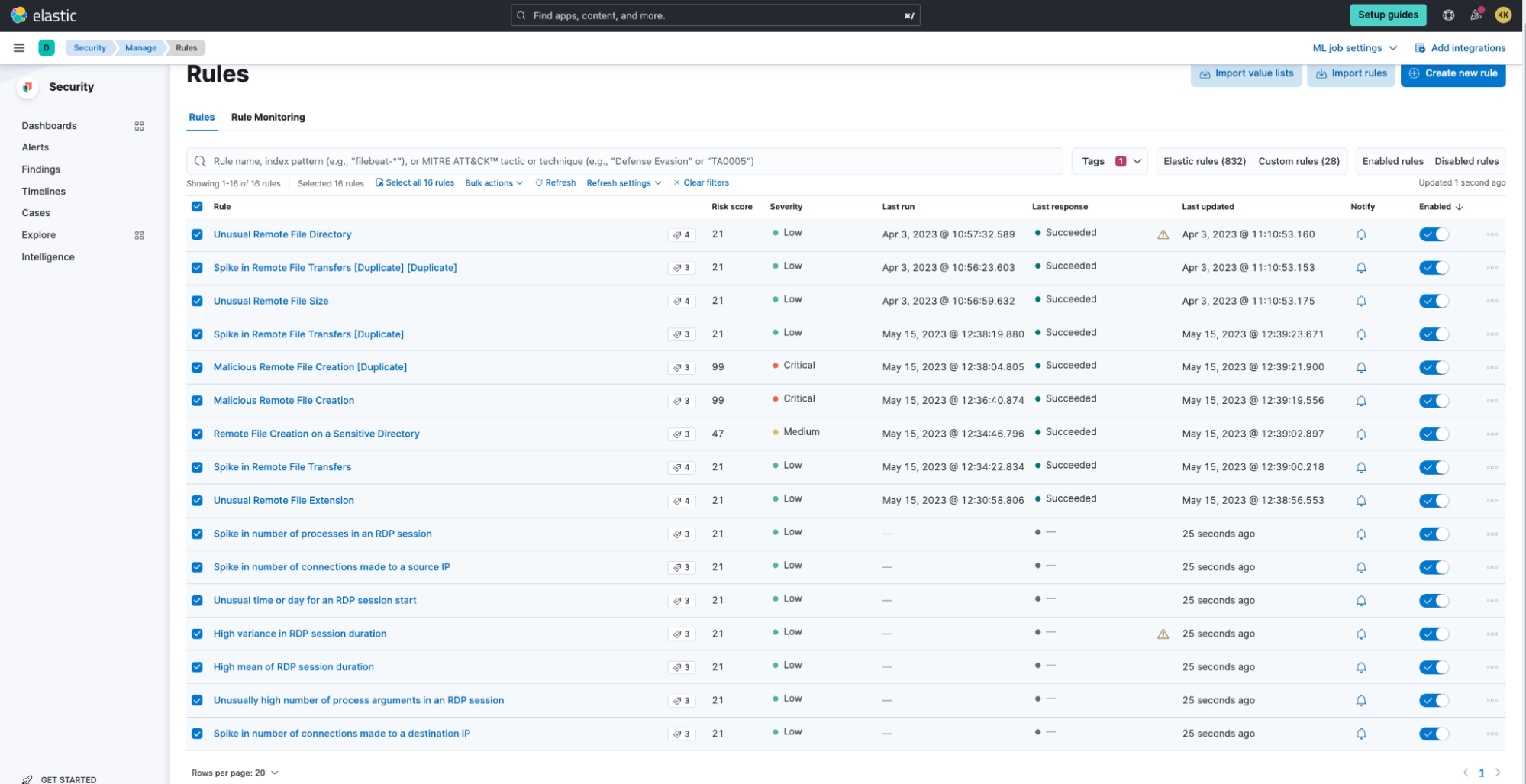
Task: Click the global Find apps search bar
Action: [715, 15]
